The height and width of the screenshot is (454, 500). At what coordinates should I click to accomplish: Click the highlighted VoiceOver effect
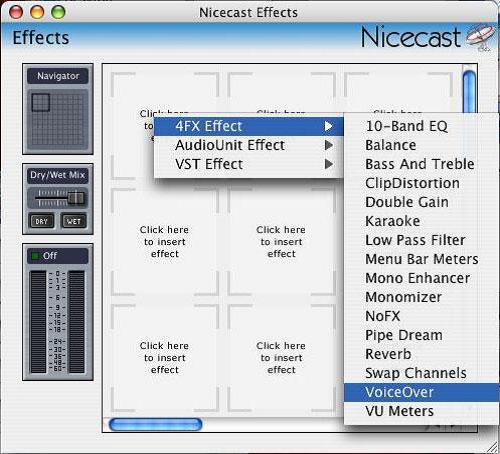tap(421, 392)
